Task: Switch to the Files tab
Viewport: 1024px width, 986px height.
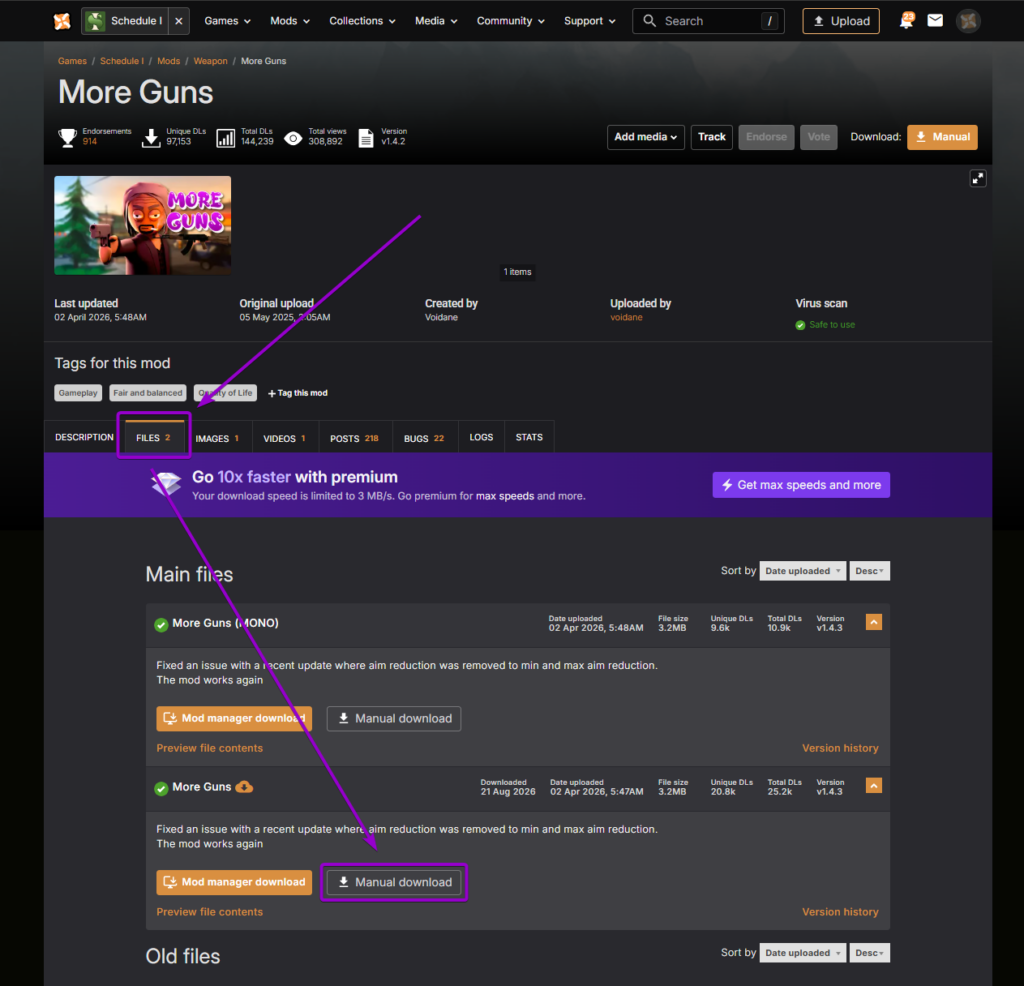Action: pos(153,437)
